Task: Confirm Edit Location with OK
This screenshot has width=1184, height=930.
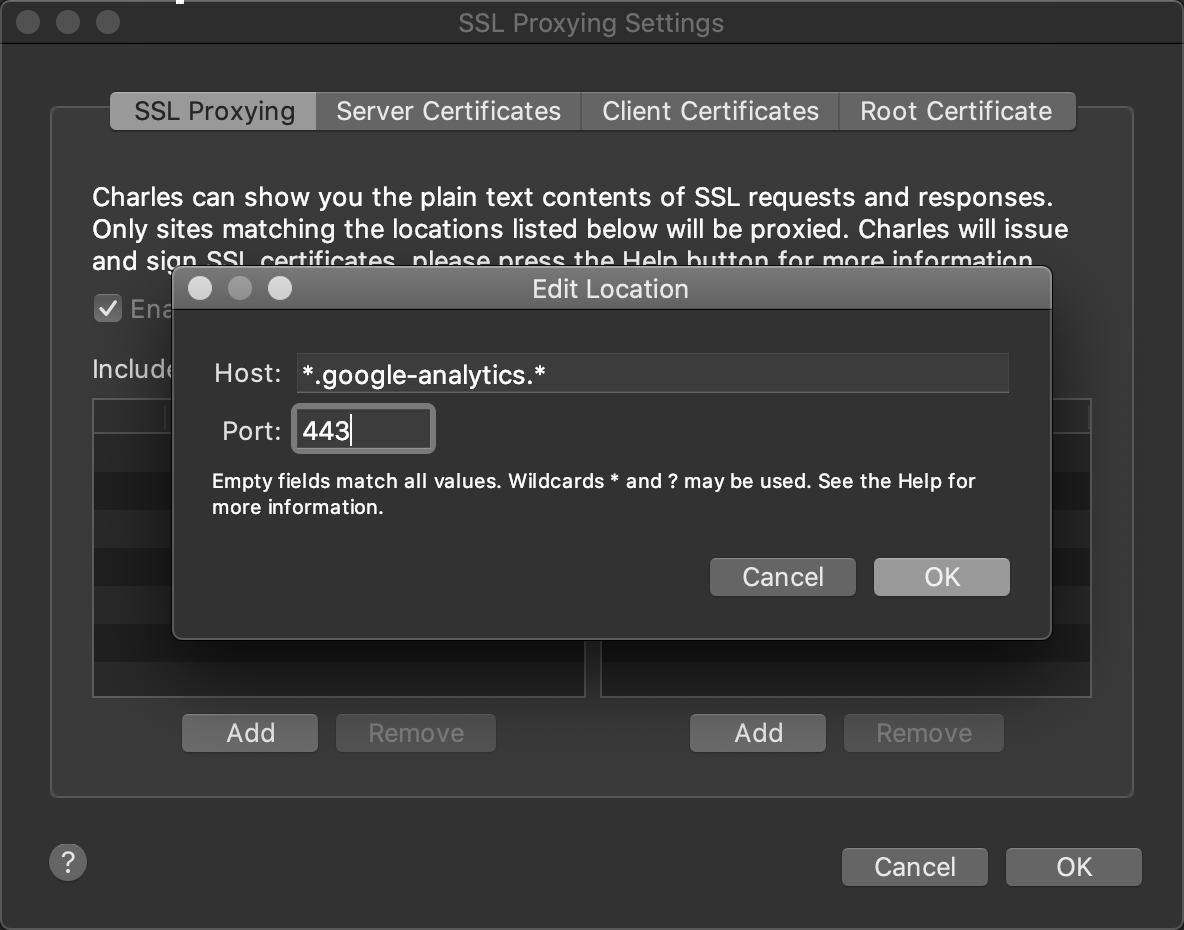Action: 941,577
